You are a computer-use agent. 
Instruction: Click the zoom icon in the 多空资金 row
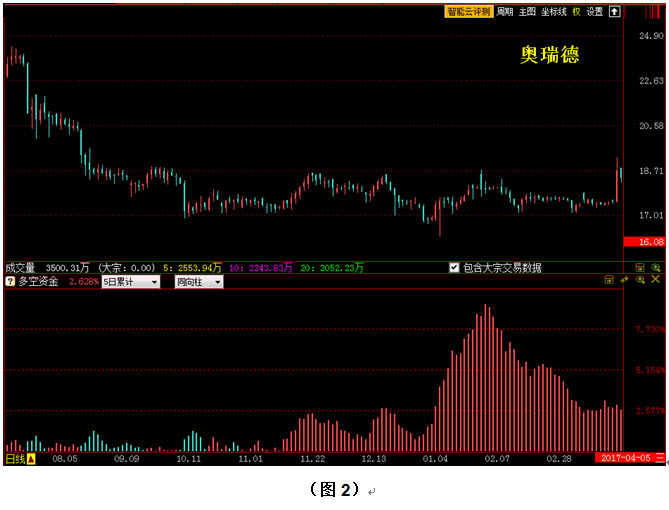point(641,281)
